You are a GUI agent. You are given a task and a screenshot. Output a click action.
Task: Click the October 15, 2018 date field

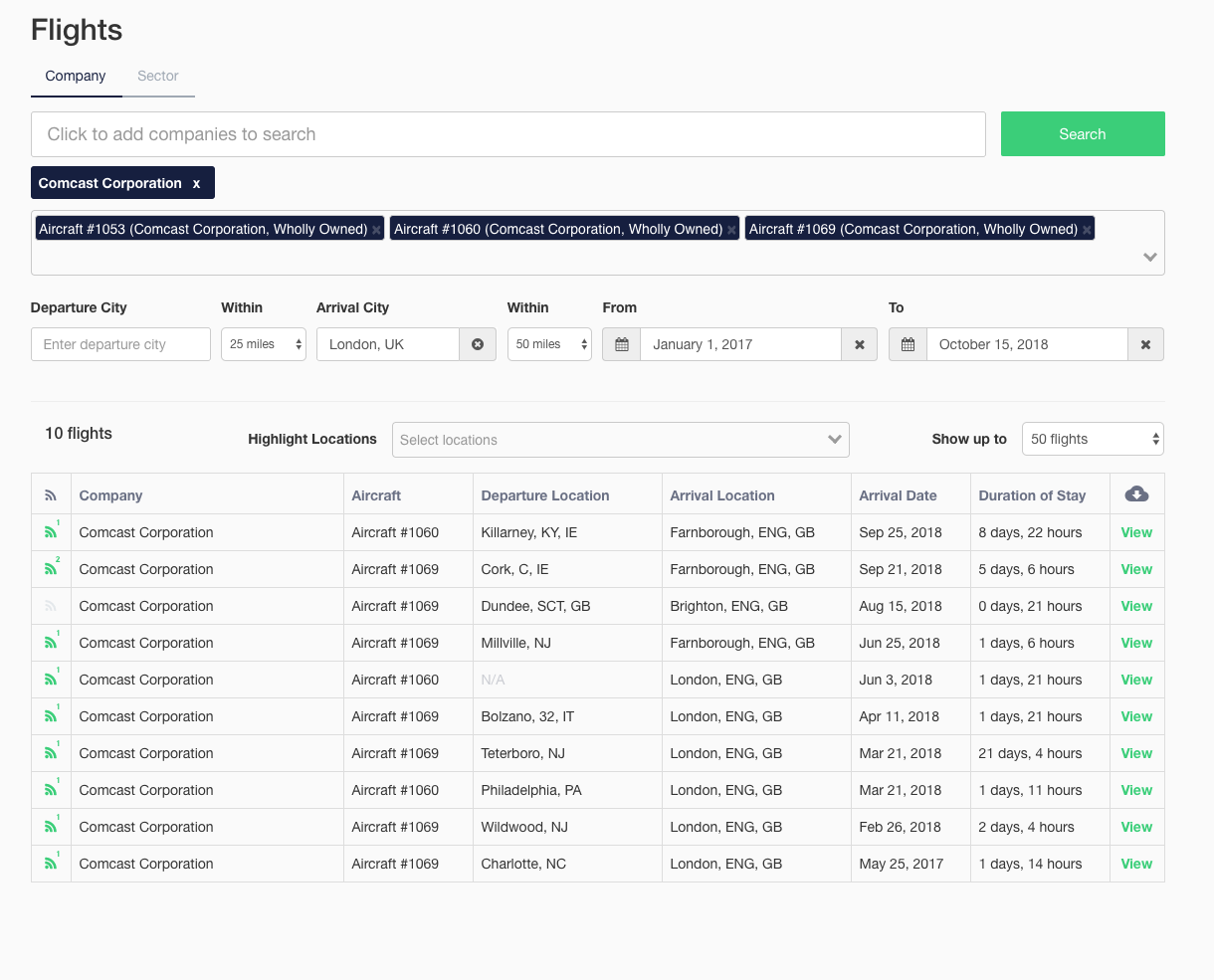[1027, 344]
